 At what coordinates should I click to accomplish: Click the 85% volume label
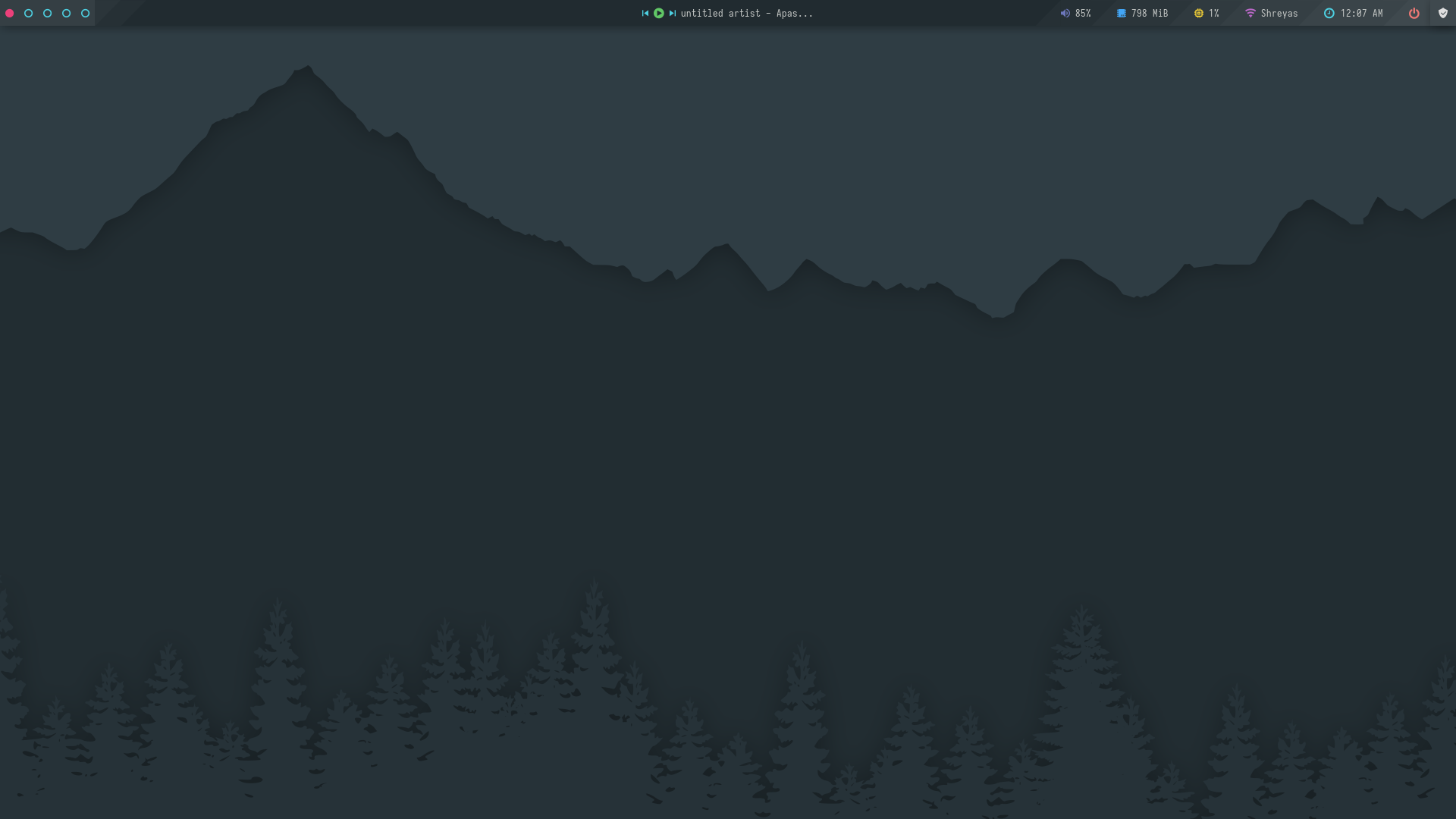[x=1083, y=13]
